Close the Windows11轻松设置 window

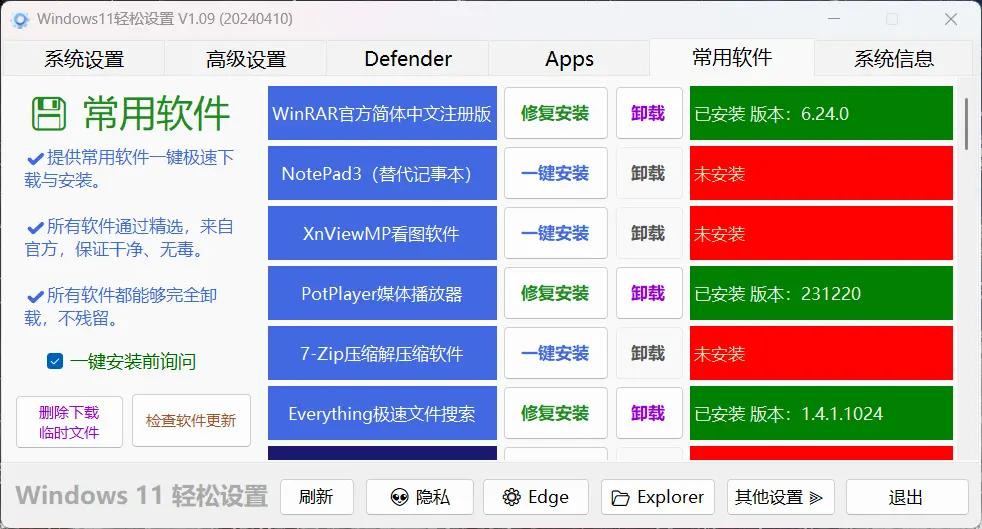pyautogui.click(x=951, y=19)
